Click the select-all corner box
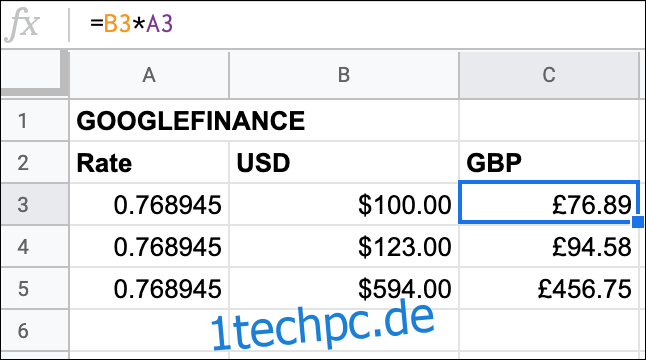Viewport: 646px width, 360px height. click(x=35, y=74)
